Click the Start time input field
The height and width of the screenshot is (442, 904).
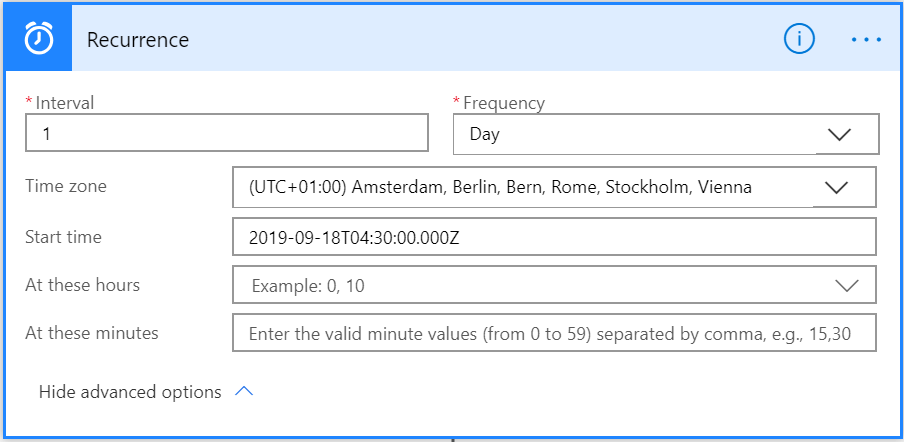[553, 237]
